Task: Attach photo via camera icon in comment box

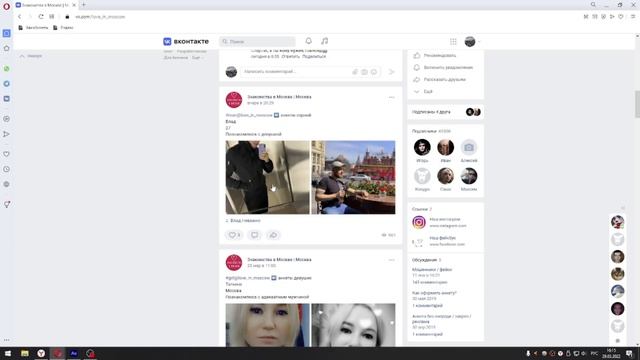Action: [x=364, y=72]
